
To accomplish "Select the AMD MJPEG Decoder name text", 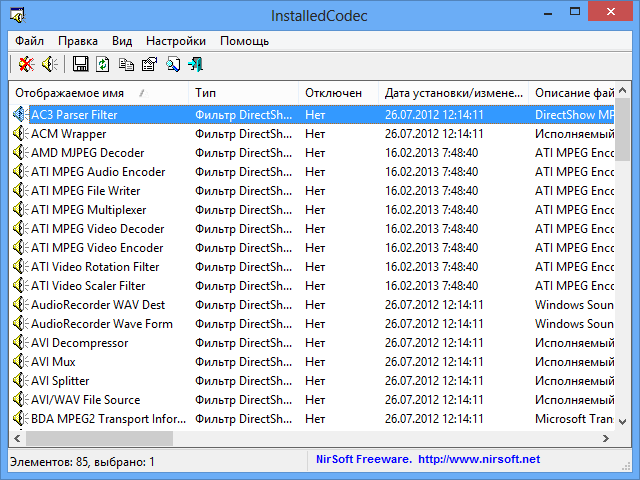I will click(x=88, y=153).
